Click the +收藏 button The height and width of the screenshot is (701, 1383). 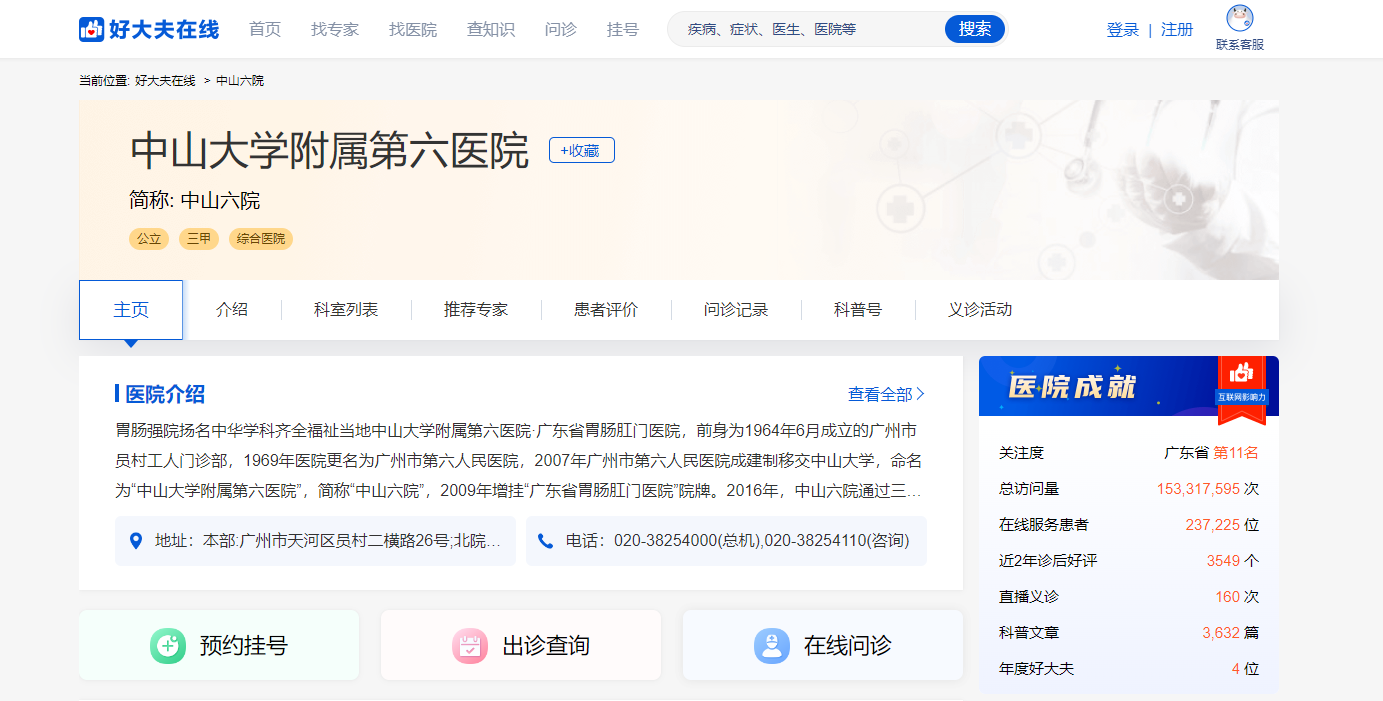click(x=582, y=150)
